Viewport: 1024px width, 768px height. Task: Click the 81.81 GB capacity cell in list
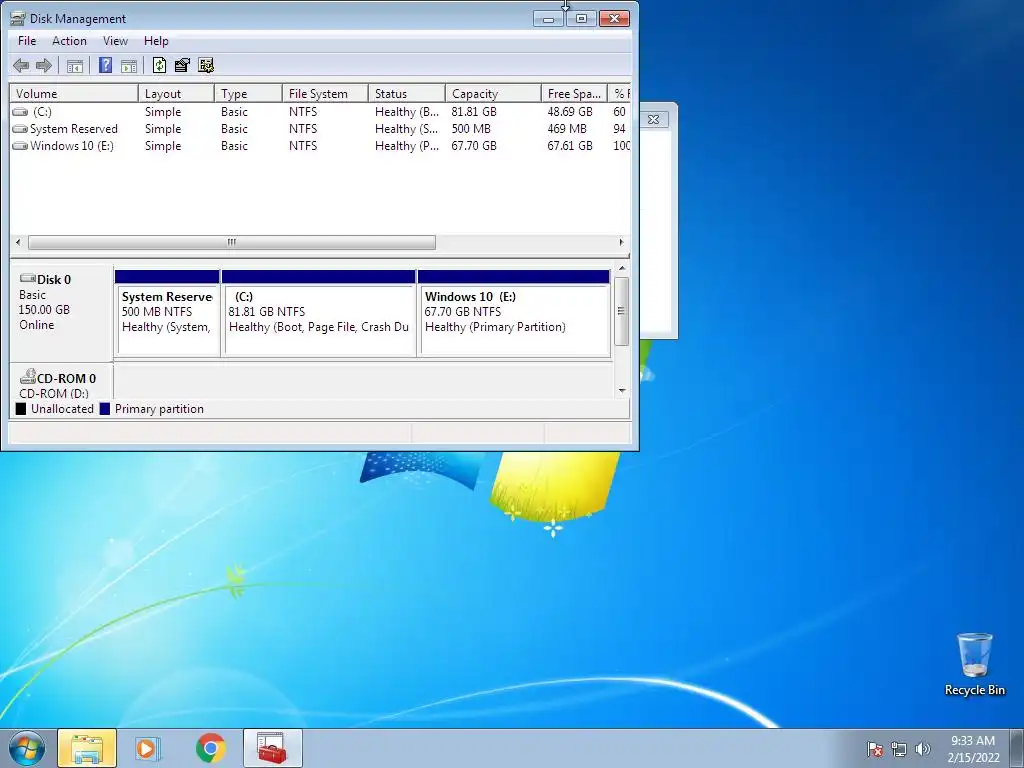[x=473, y=112]
